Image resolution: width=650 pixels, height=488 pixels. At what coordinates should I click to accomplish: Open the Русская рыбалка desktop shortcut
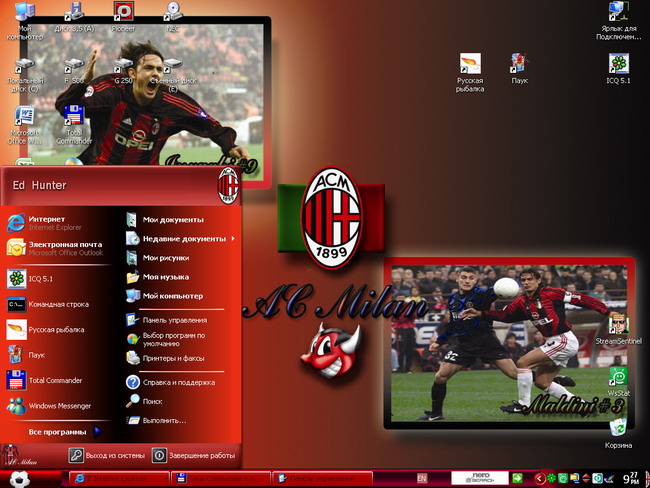[470, 73]
